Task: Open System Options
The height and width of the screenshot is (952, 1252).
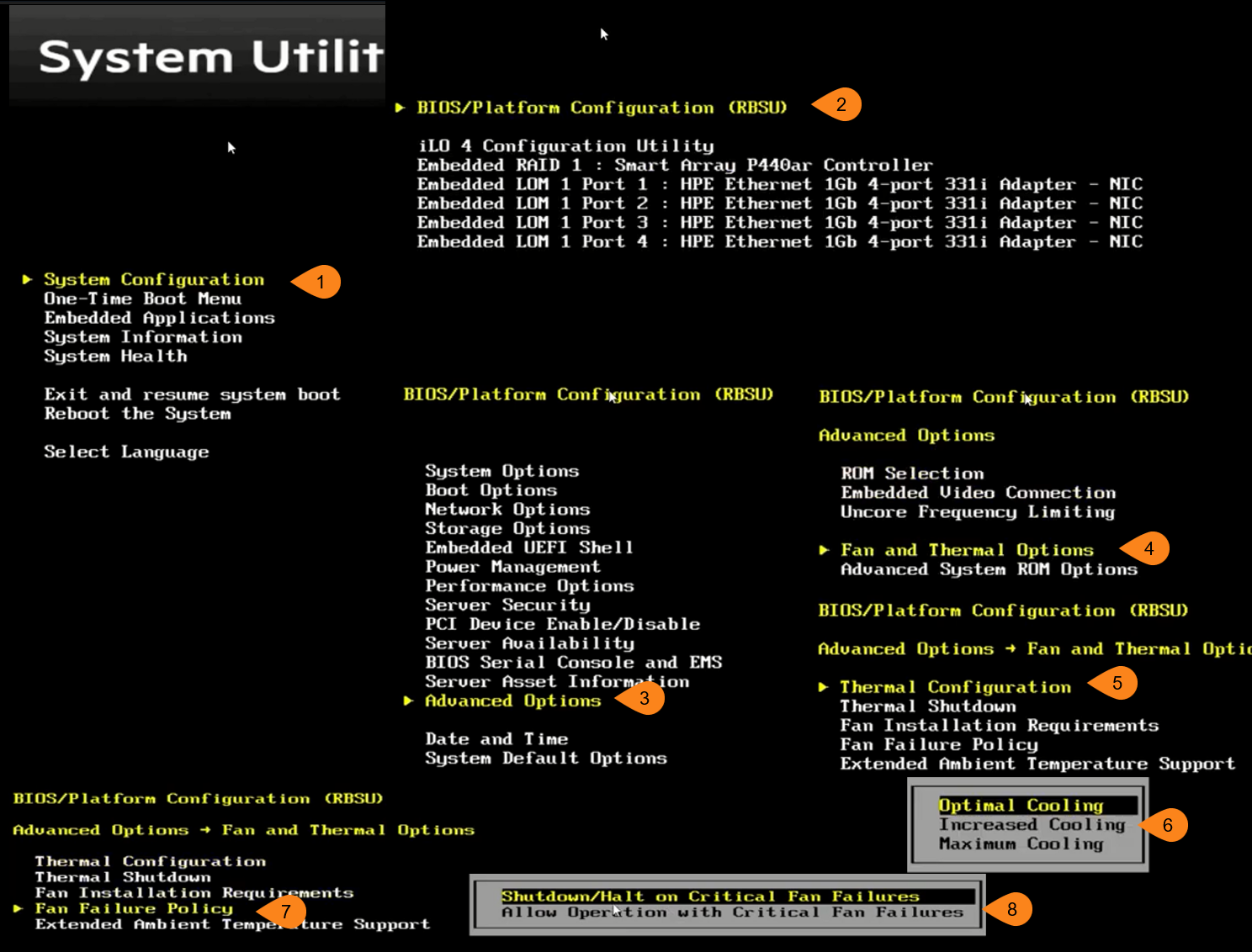Action: pyautogui.click(x=501, y=471)
